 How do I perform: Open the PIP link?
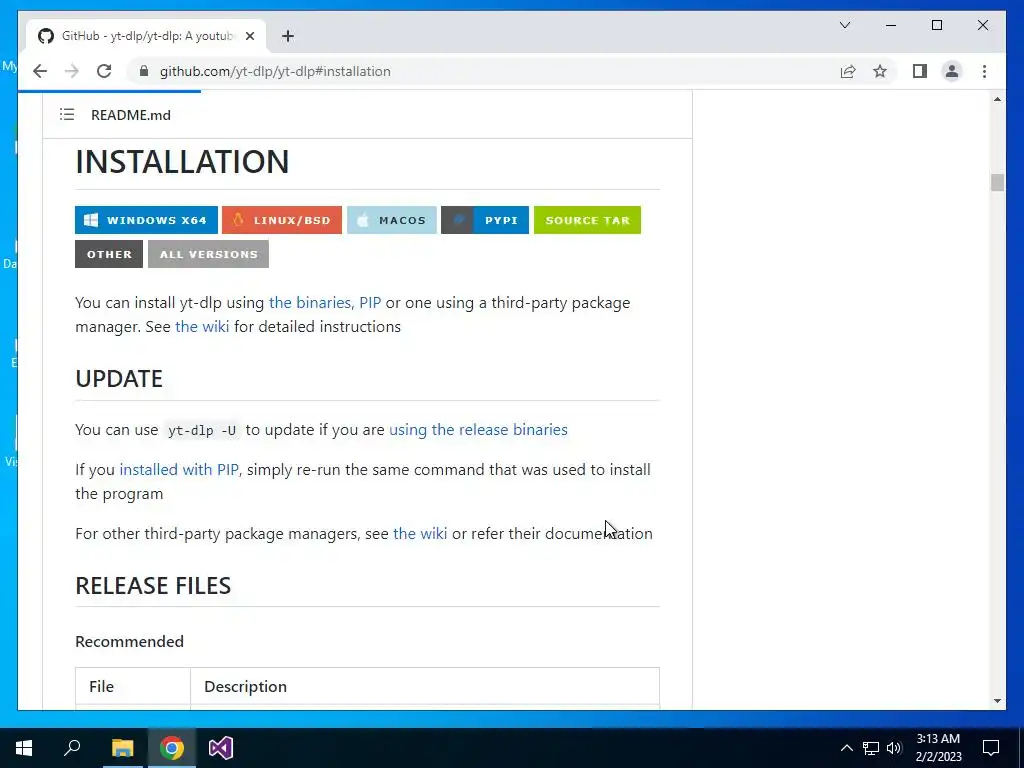pos(370,303)
